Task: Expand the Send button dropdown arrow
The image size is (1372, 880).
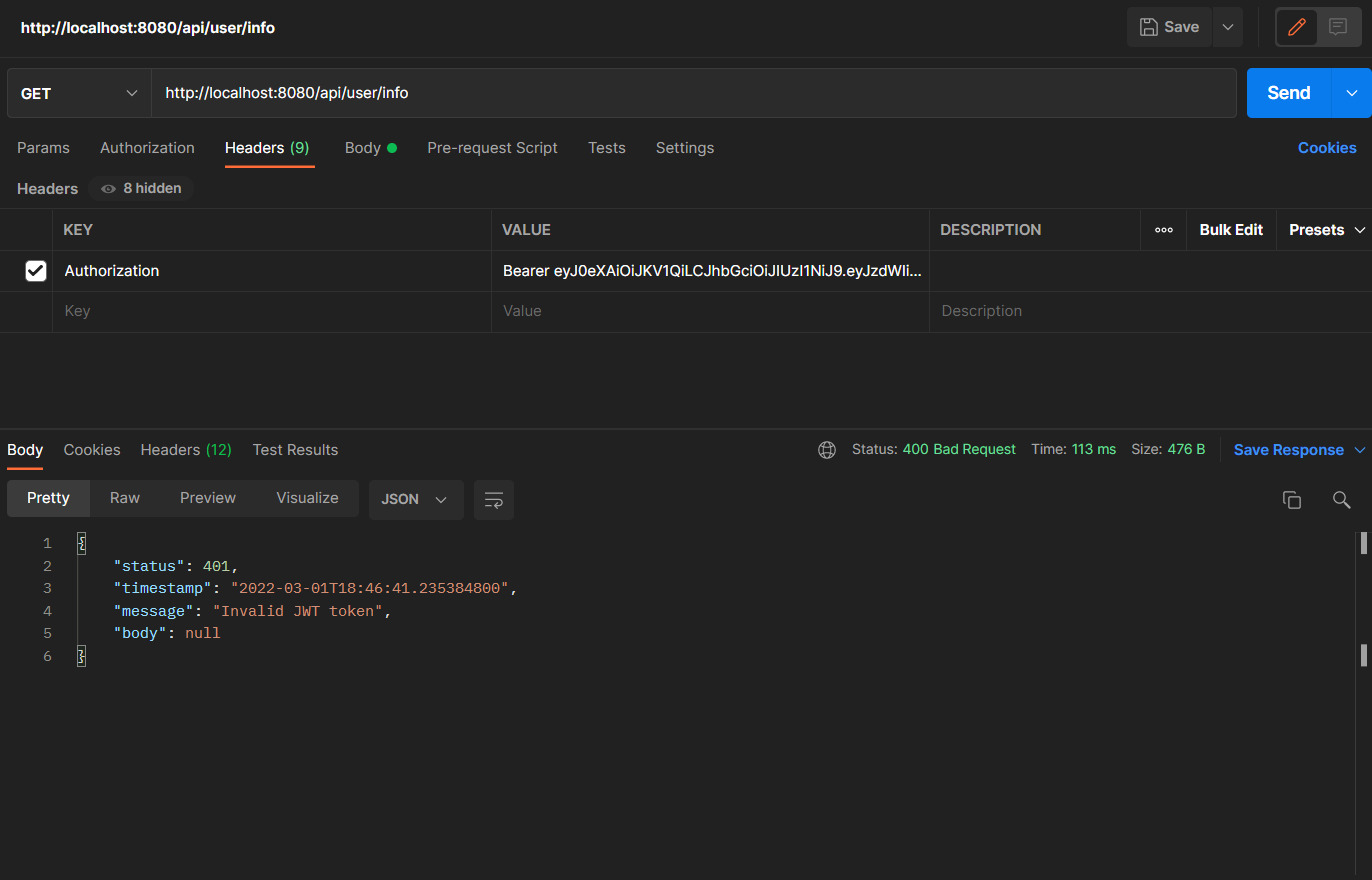Action: [1352, 93]
